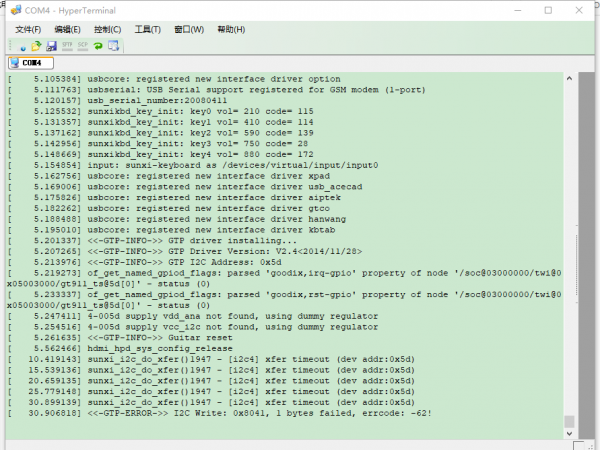Open the 工具(T) menu
The image size is (600, 450).
click(148, 29)
